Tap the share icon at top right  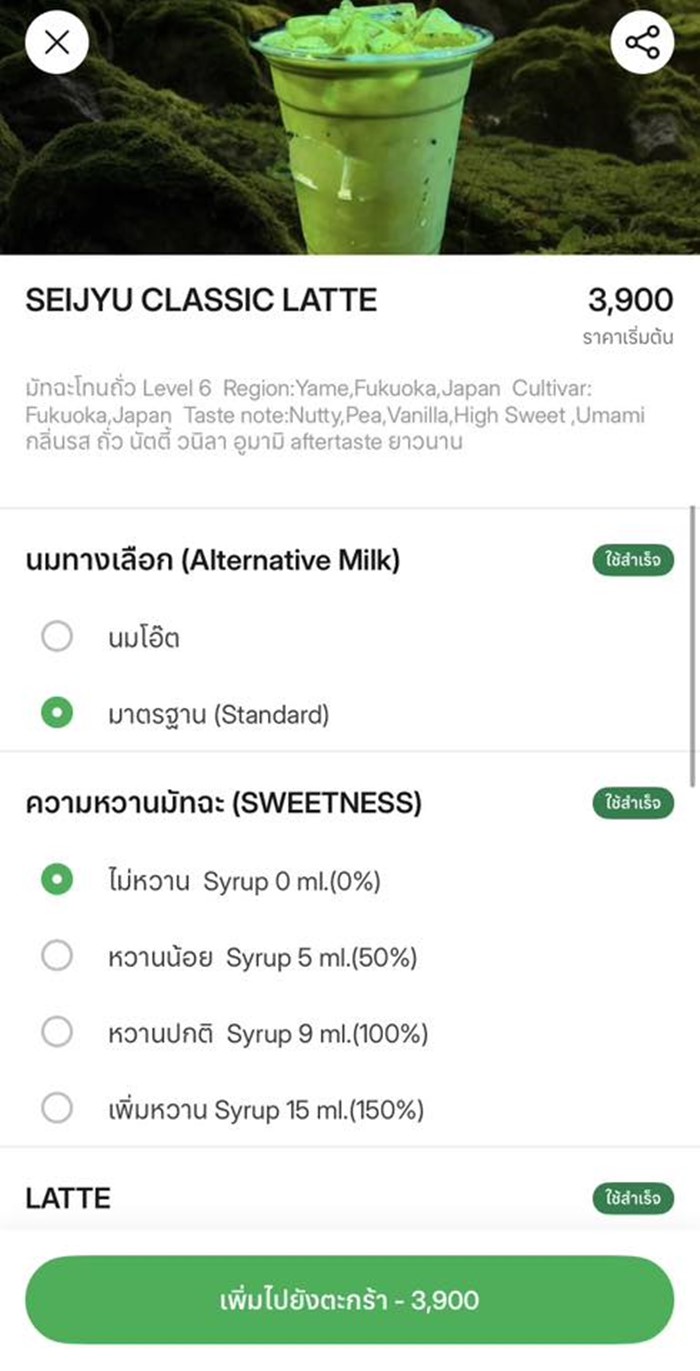643,42
